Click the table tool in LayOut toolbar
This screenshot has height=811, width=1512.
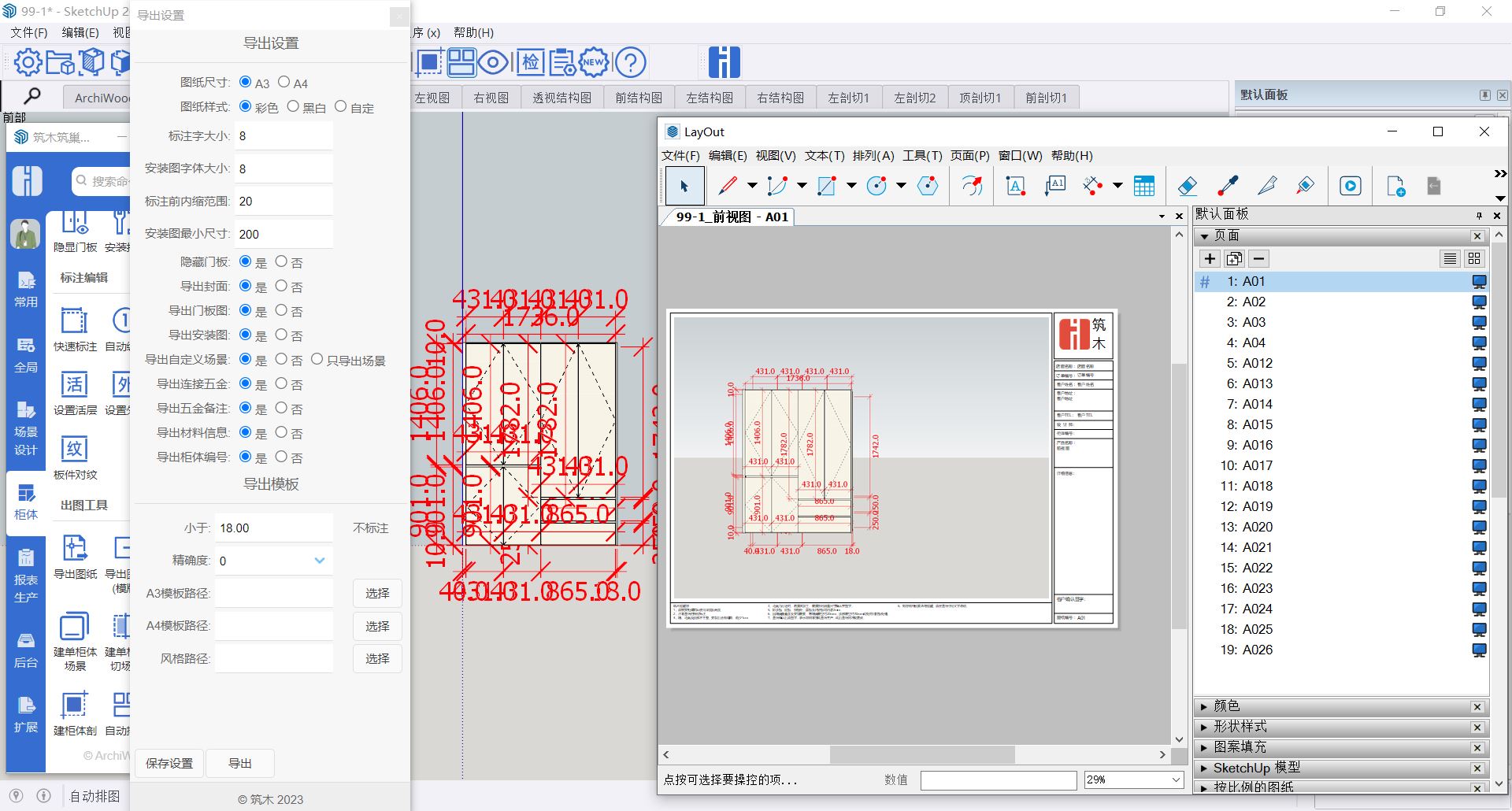point(1143,186)
